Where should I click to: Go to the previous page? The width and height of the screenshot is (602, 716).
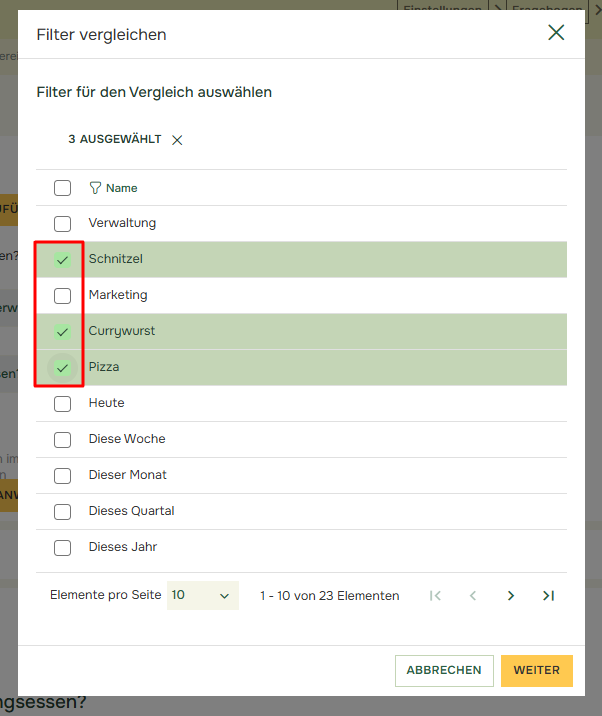point(473,595)
